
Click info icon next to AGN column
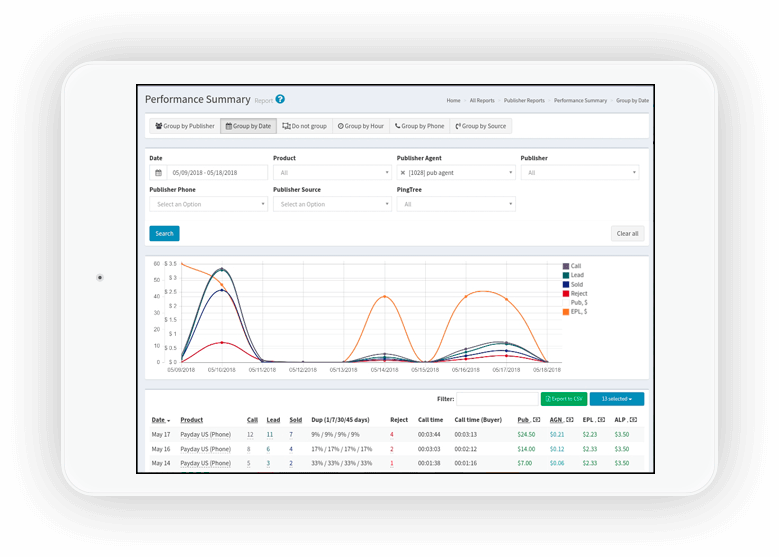click(x=568, y=420)
